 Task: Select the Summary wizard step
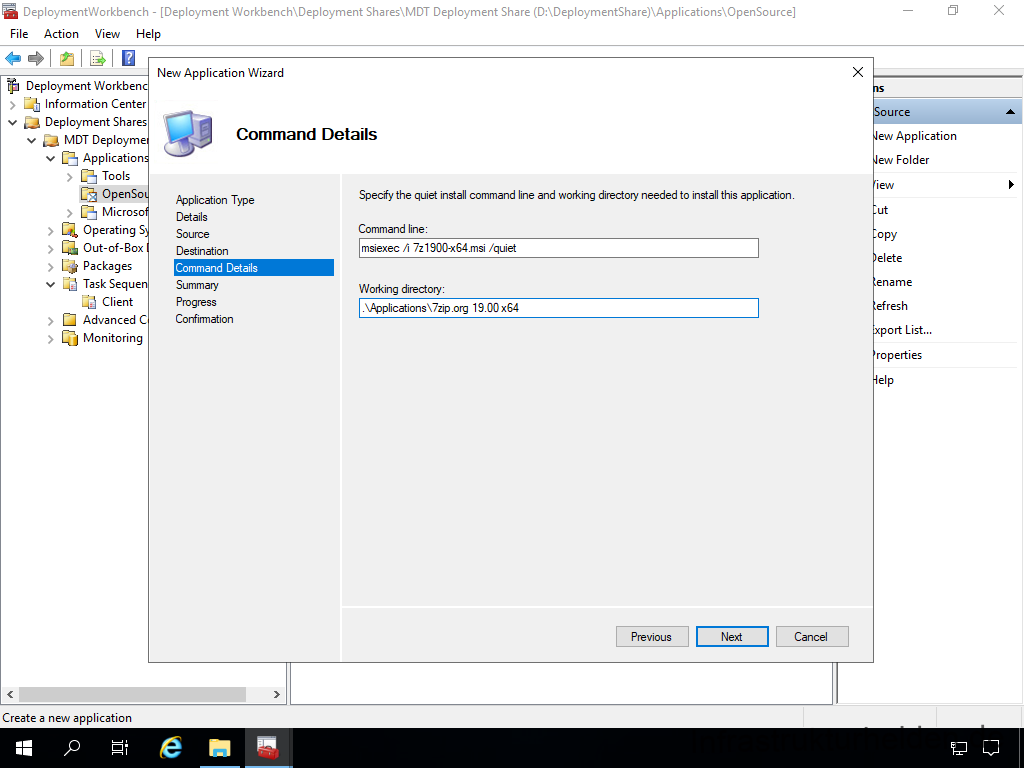tap(197, 285)
